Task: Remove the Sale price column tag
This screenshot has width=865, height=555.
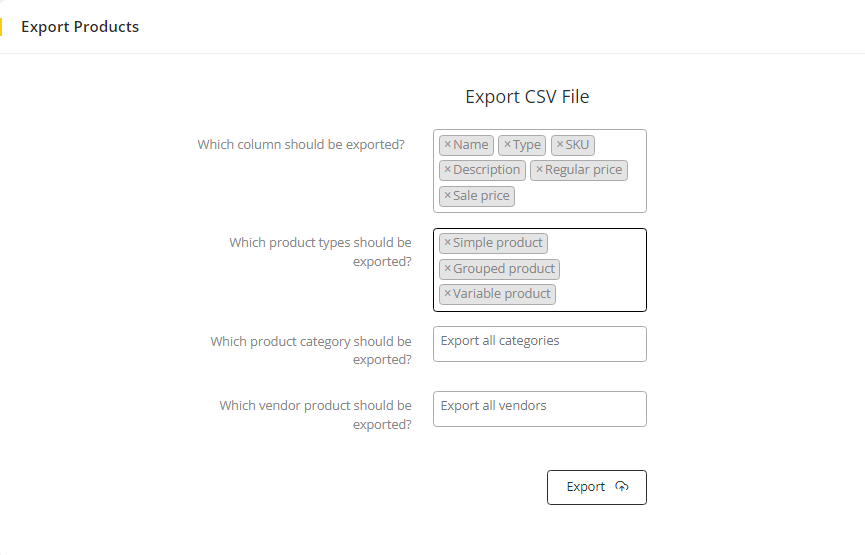Action: click(447, 196)
